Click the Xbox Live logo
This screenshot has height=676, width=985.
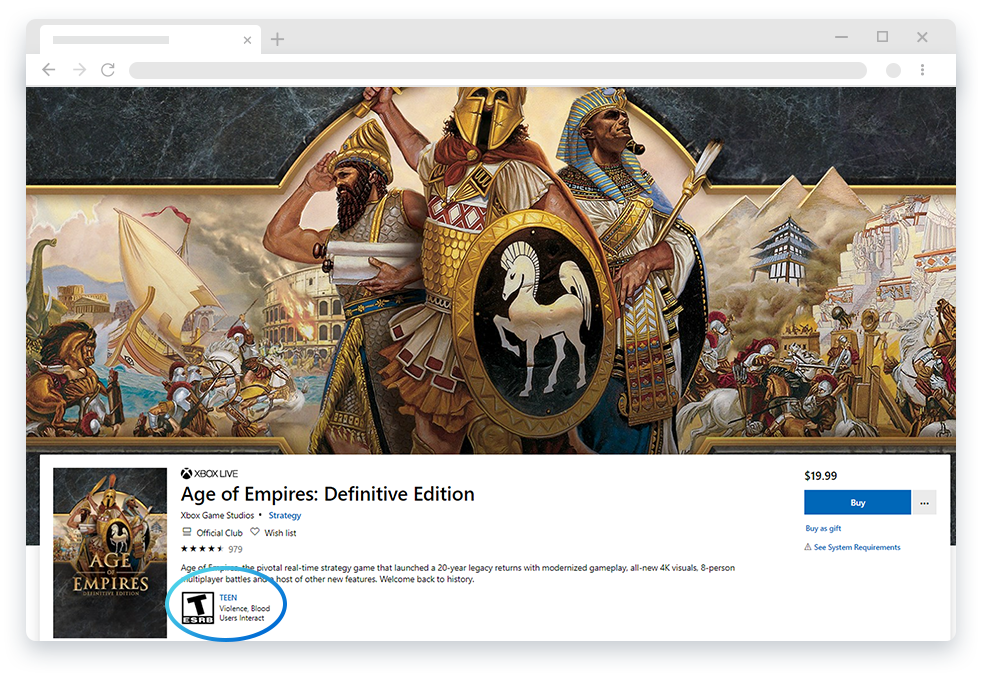[209, 474]
